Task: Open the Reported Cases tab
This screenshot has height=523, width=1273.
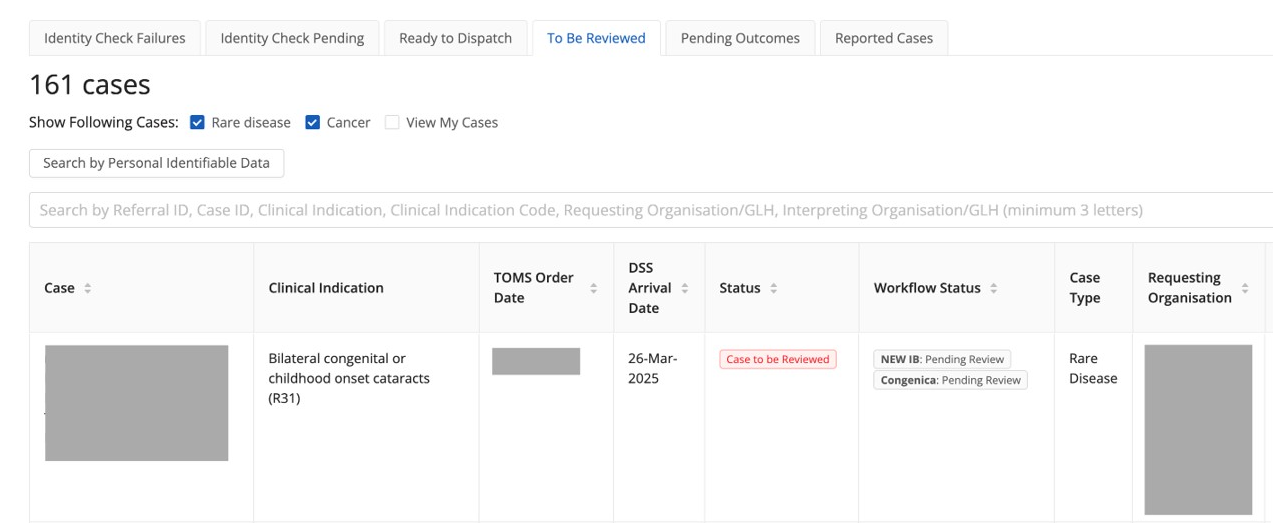Action: (884, 38)
